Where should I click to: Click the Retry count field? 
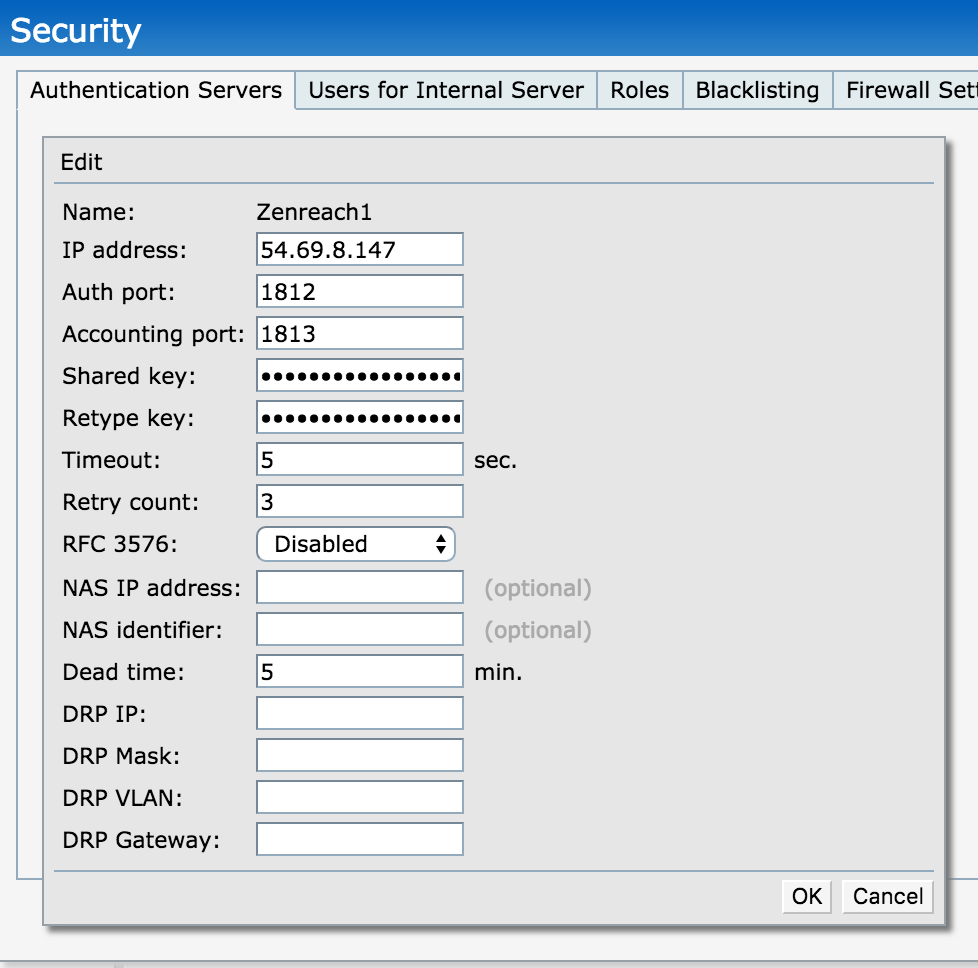[359, 502]
